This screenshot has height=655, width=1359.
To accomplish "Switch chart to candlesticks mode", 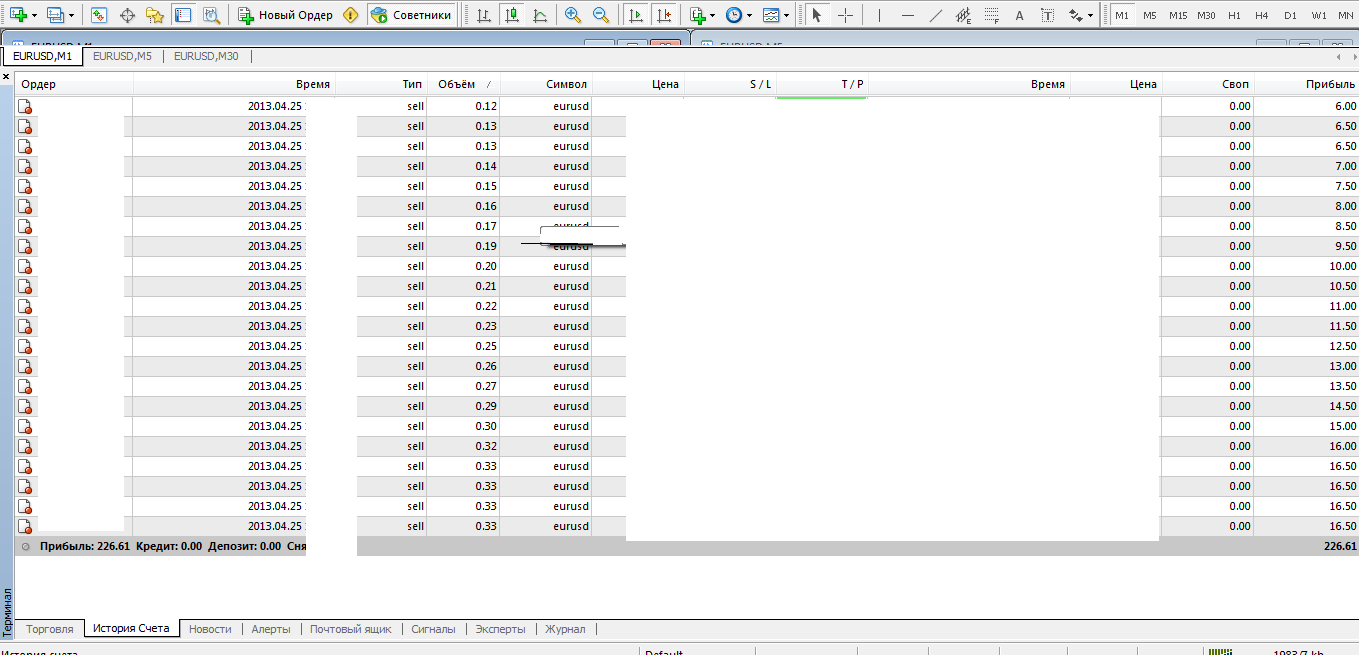I will point(512,15).
